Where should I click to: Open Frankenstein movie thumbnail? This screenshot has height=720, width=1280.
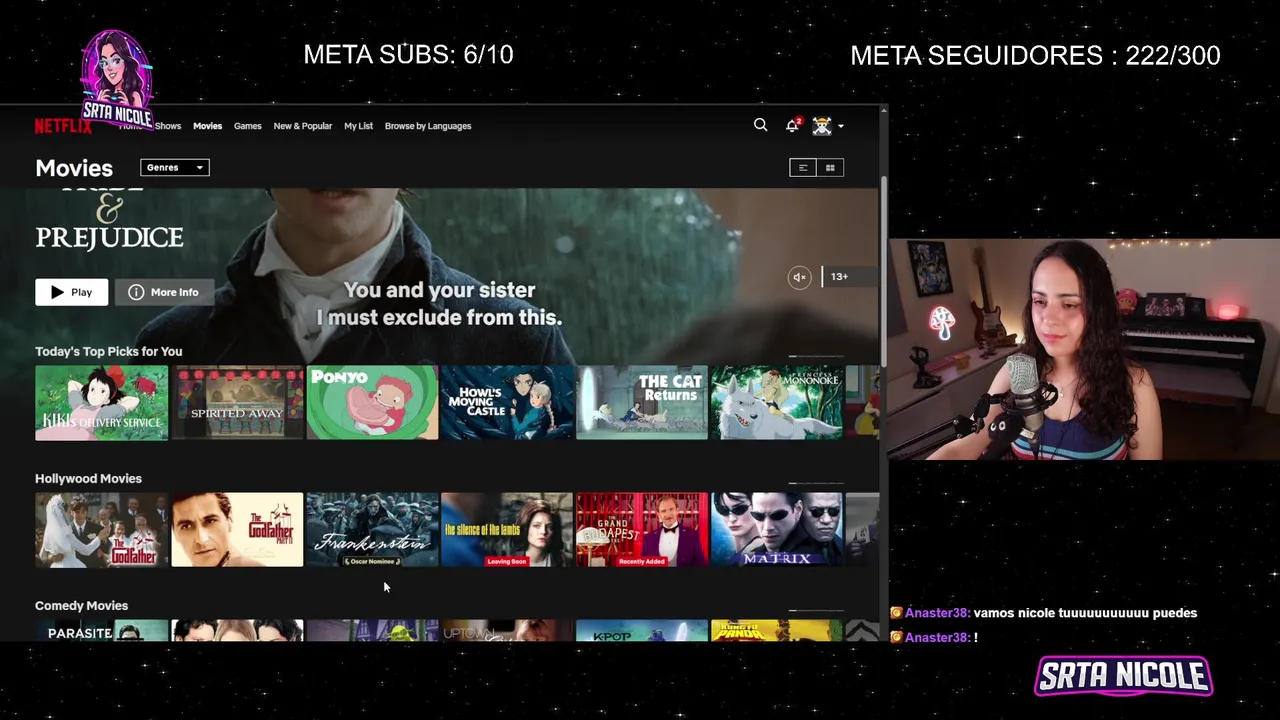372,529
